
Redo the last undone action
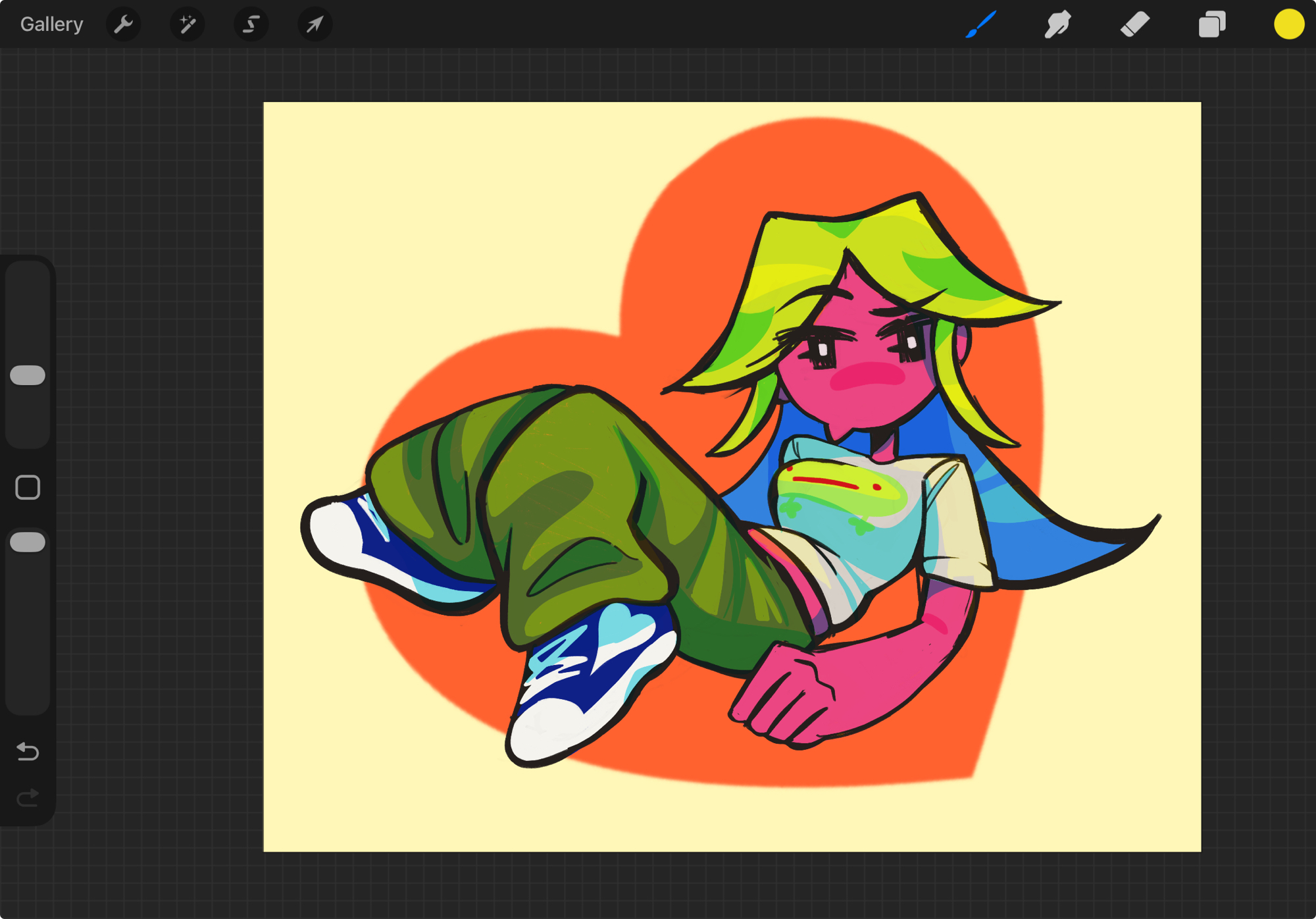tap(28, 798)
